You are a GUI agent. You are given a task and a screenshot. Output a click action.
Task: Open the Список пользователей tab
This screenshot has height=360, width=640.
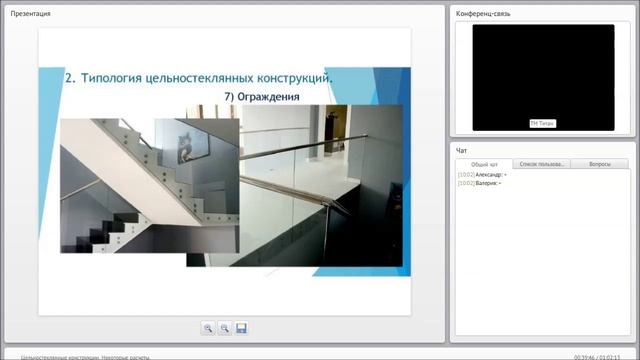[x=541, y=164]
